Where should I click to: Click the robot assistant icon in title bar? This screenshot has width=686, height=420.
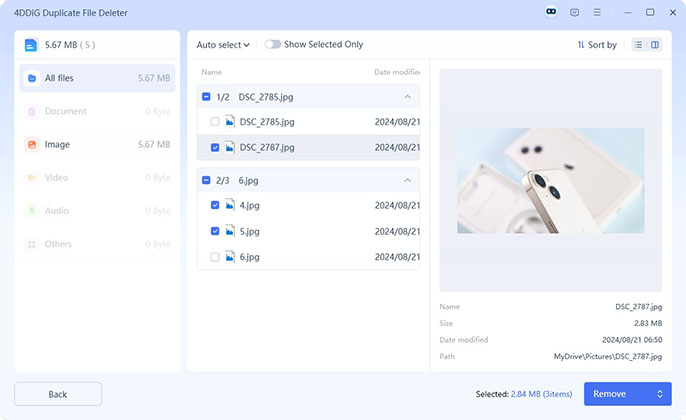(551, 12)
